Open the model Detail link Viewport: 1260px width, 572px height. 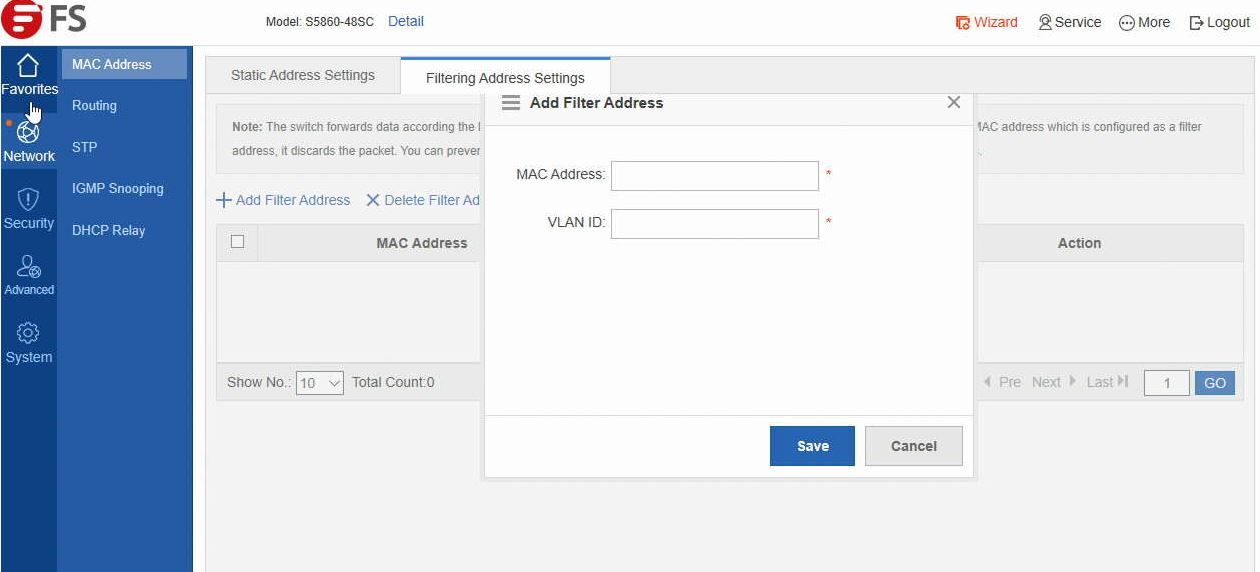click(x=405, y=21)
